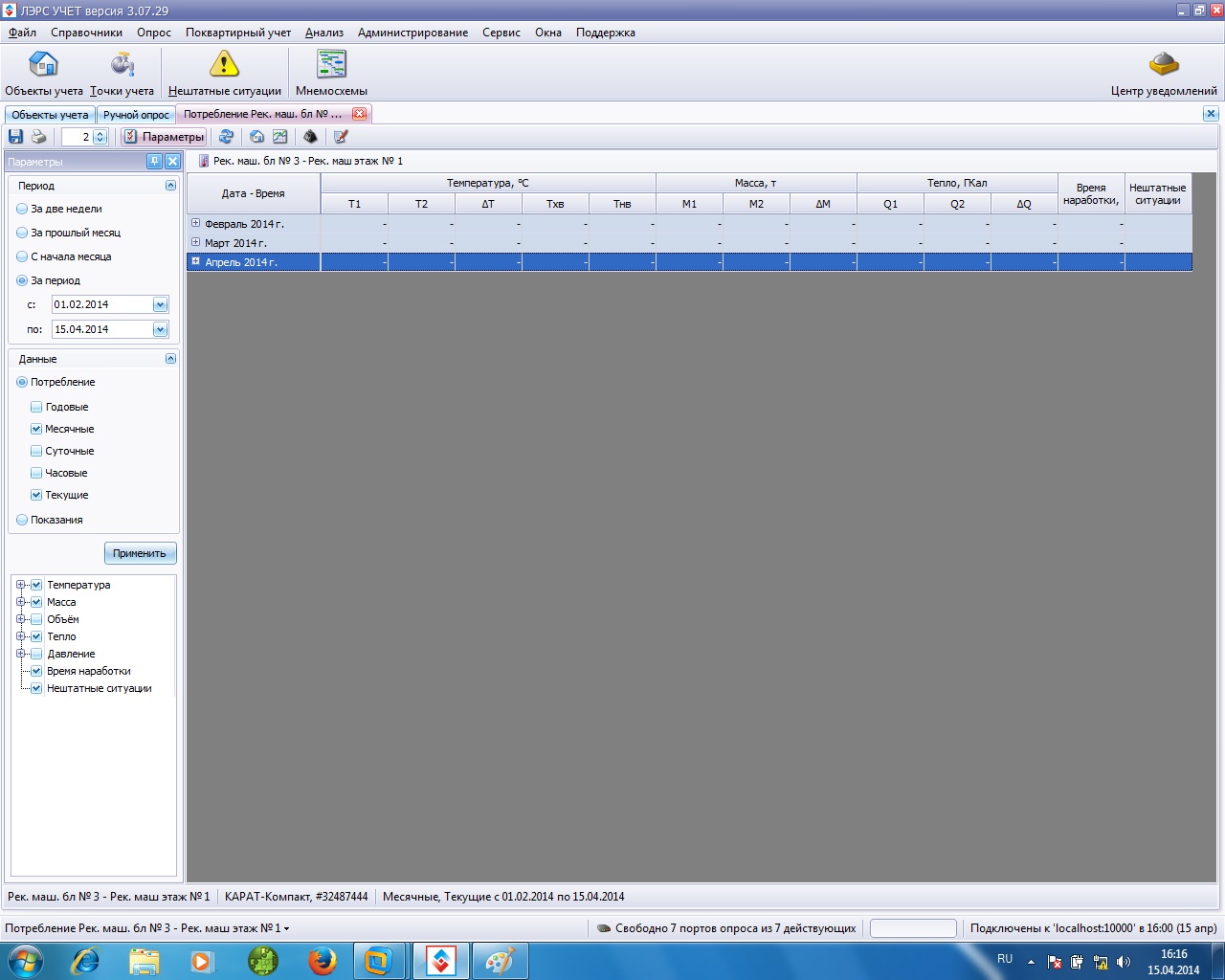Close the Параметры side panel
Image resolution: width=1225 pixels, height=980 pixels.
click(172, 162)
